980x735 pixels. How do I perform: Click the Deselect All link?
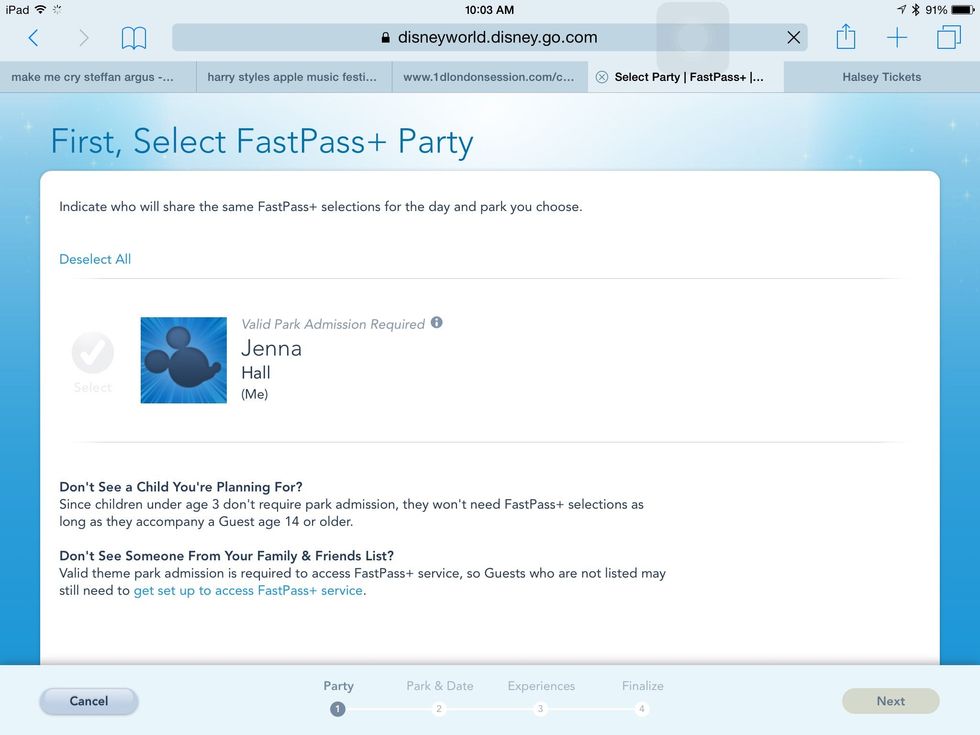coord(95,259)
